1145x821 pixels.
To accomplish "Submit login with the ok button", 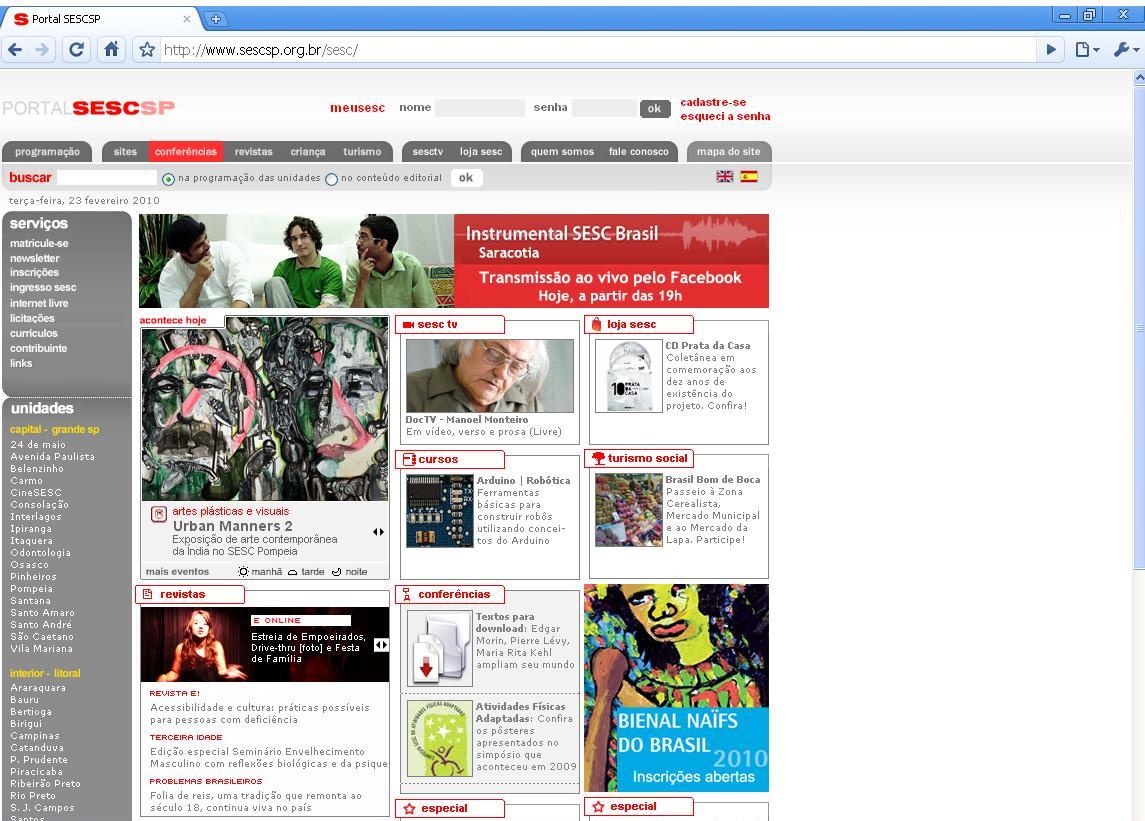I will pos(654,109).
